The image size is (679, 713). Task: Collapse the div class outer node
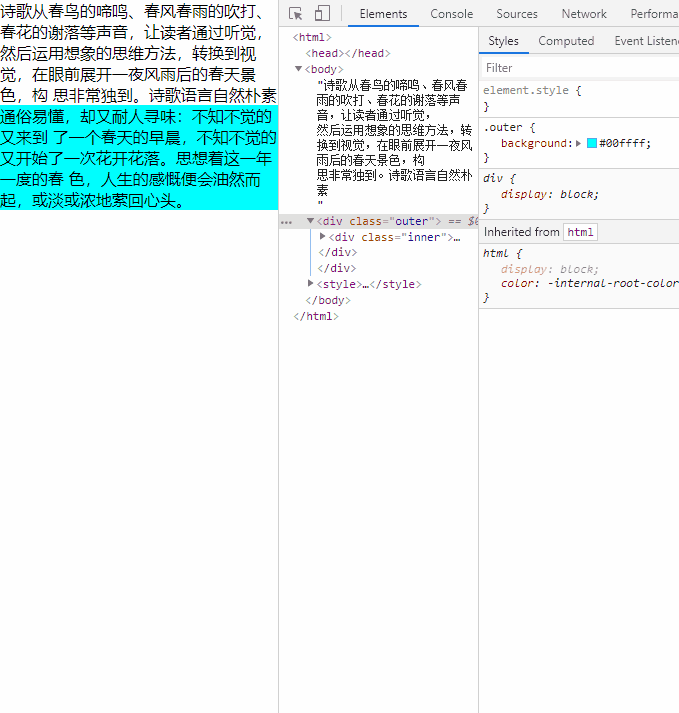click(x=310, y=221)
